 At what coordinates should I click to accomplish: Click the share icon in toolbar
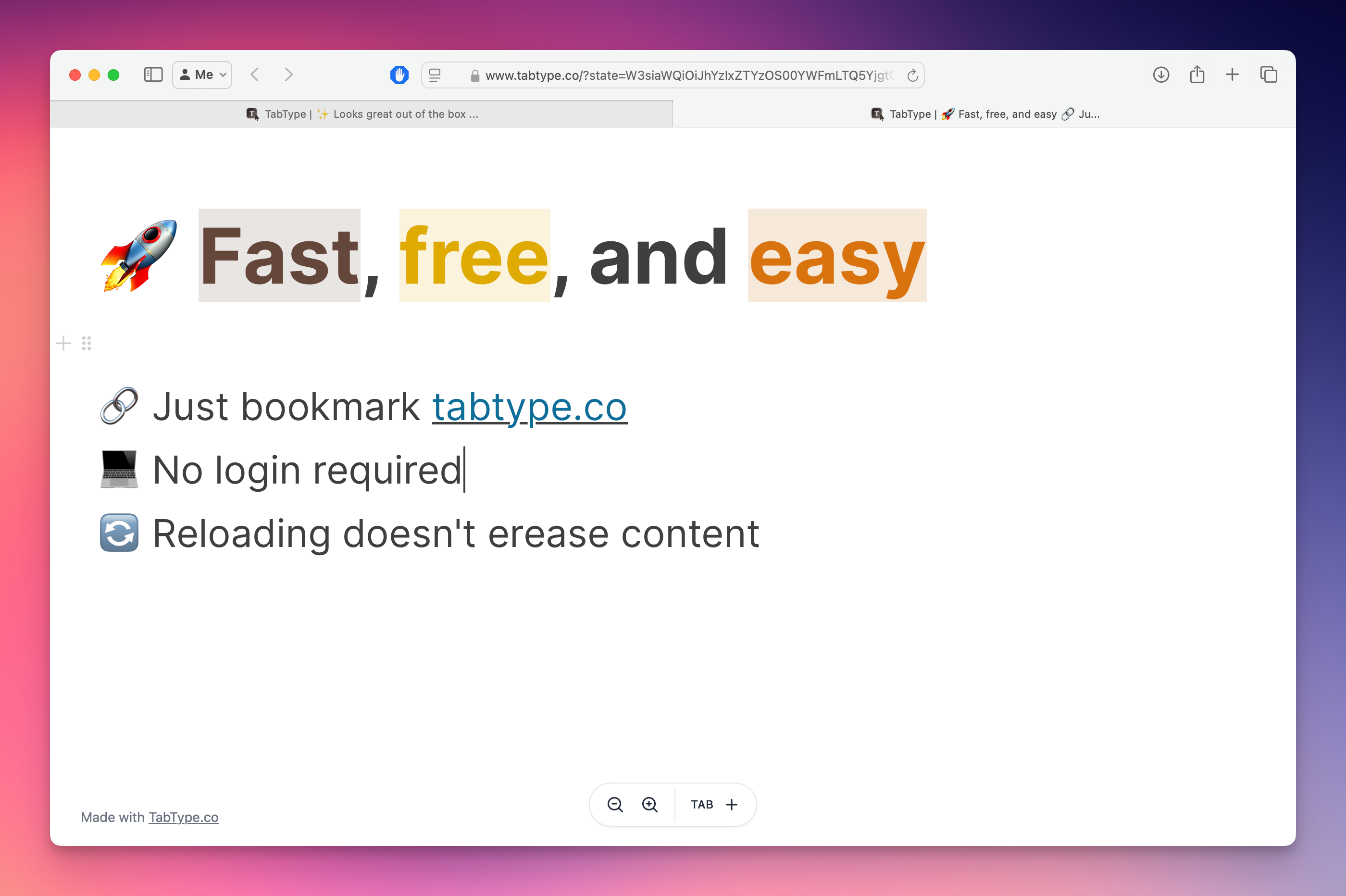pyautogui.click(x=1197, y=75)
